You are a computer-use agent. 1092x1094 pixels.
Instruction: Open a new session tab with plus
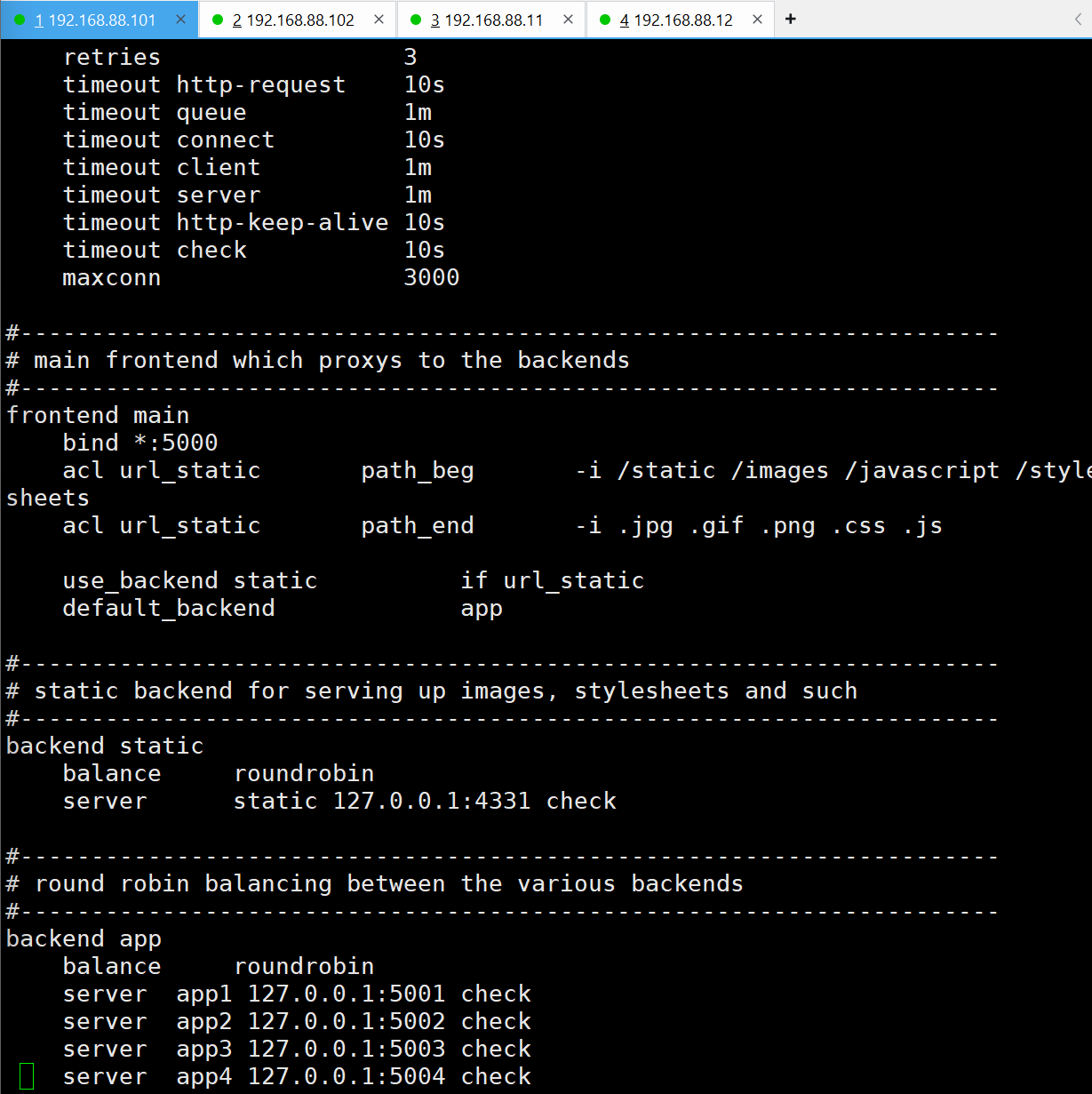(791, 19)
